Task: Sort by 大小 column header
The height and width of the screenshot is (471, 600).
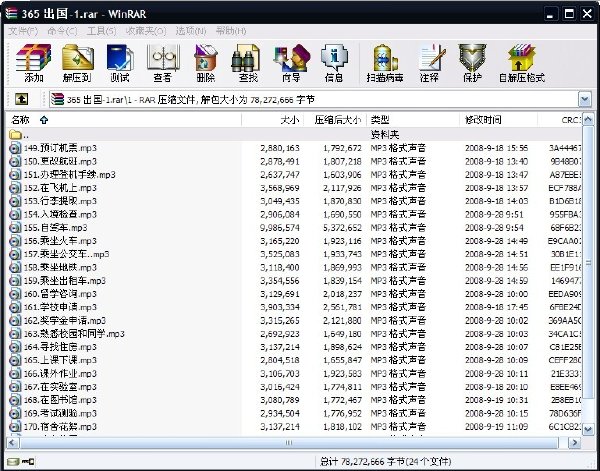Action: [272, 120]
